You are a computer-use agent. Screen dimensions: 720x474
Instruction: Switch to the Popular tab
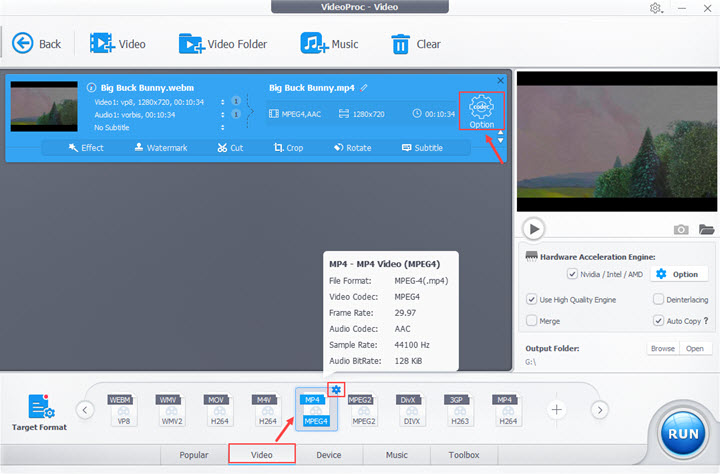click(194, 455)
